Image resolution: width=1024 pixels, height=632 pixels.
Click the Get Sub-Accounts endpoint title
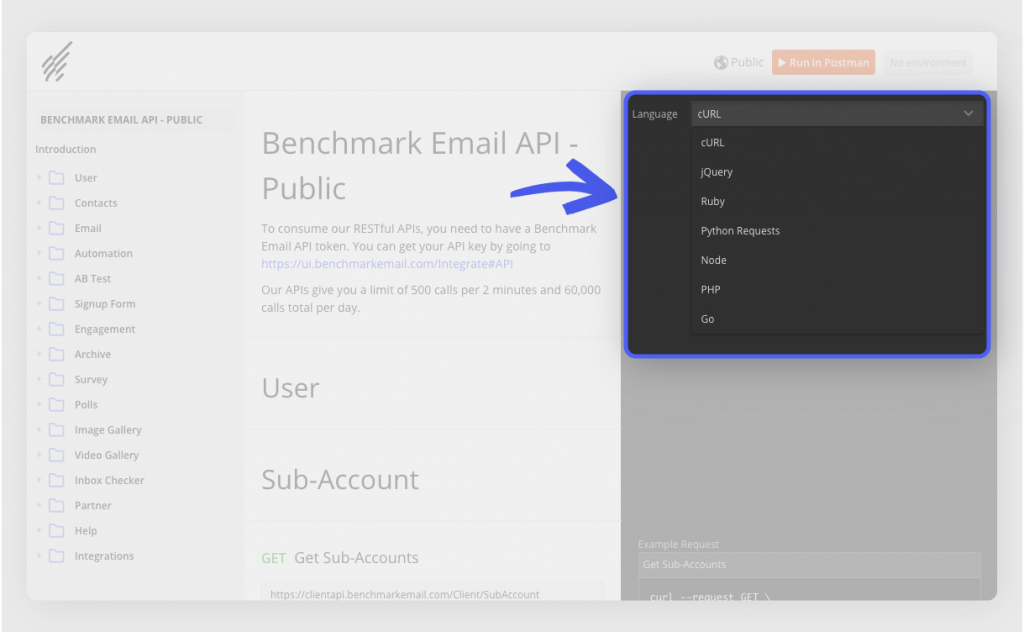pyautogui.click(x=356, y=558)
